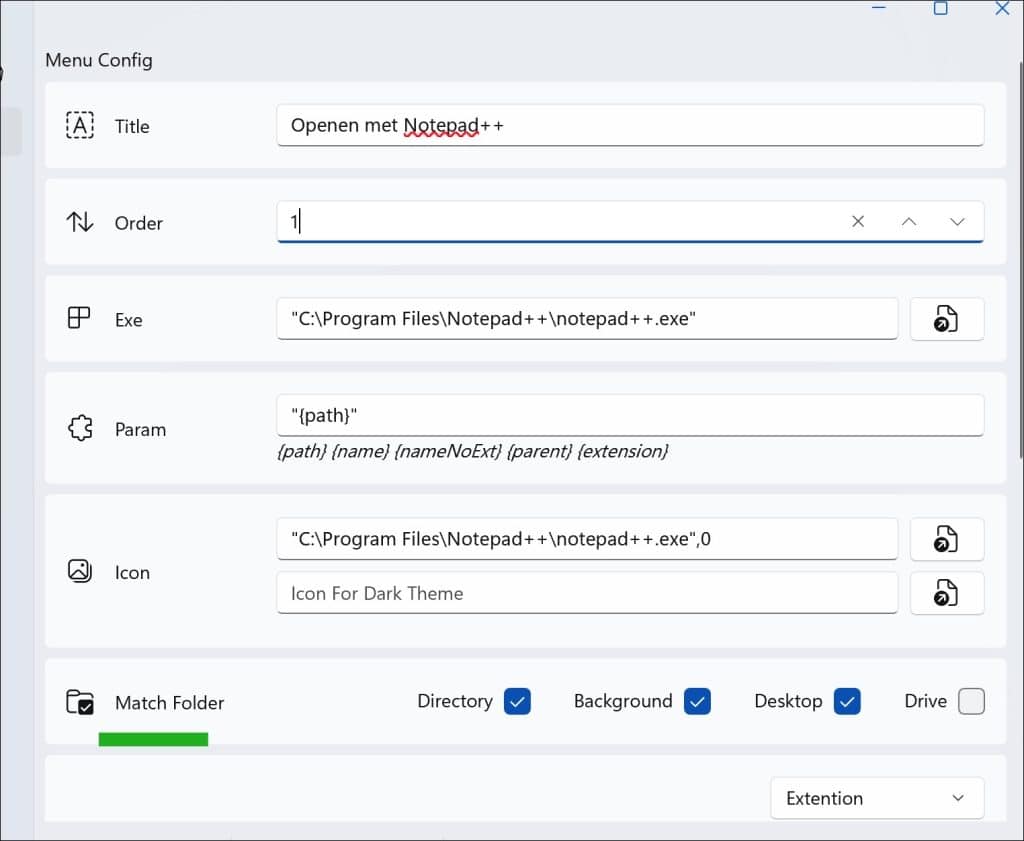
Task: Open the Extention dropdown
Action: point(876,798)
